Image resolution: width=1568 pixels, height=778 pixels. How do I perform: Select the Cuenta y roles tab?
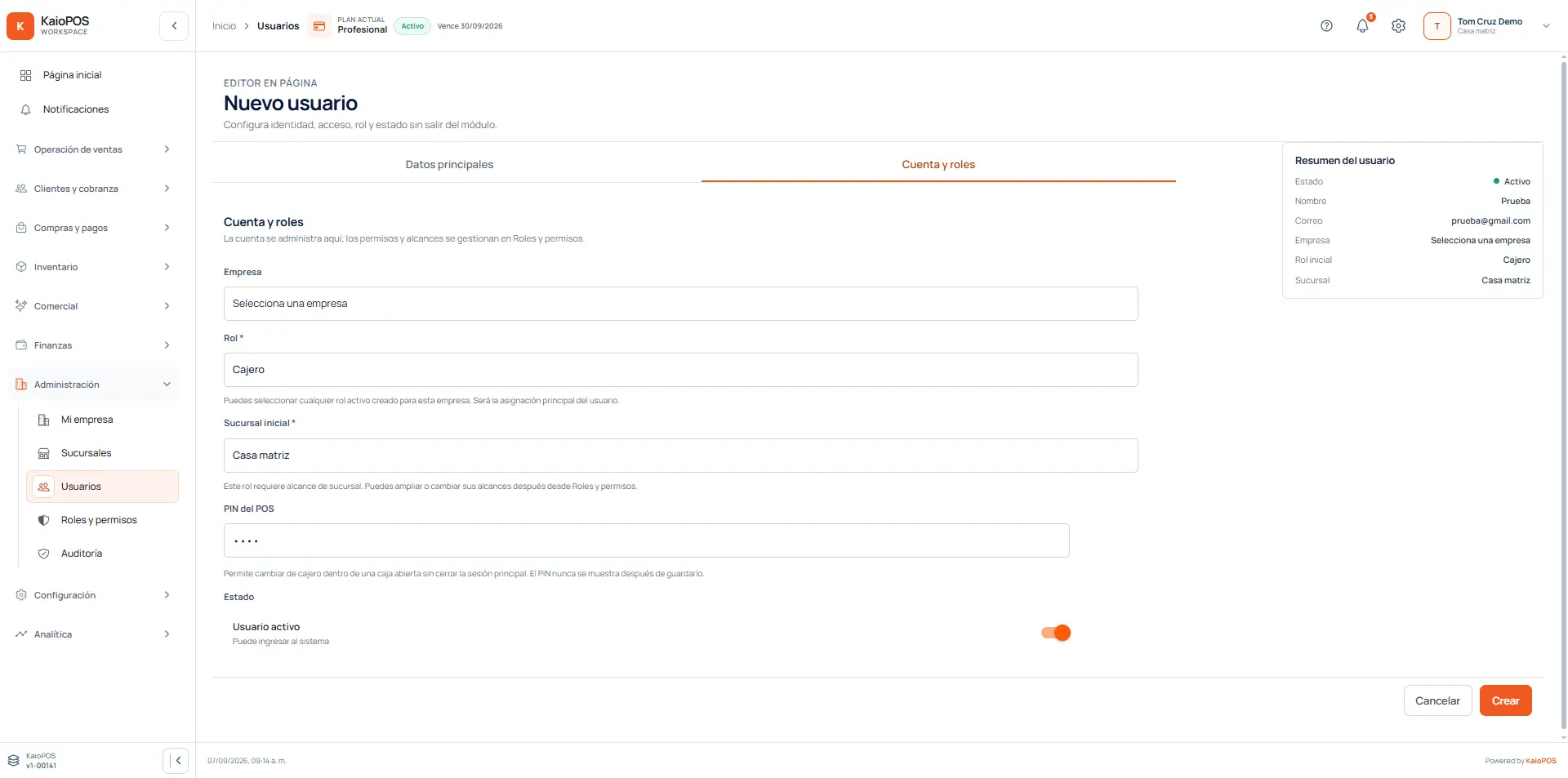tap(938, 165)
